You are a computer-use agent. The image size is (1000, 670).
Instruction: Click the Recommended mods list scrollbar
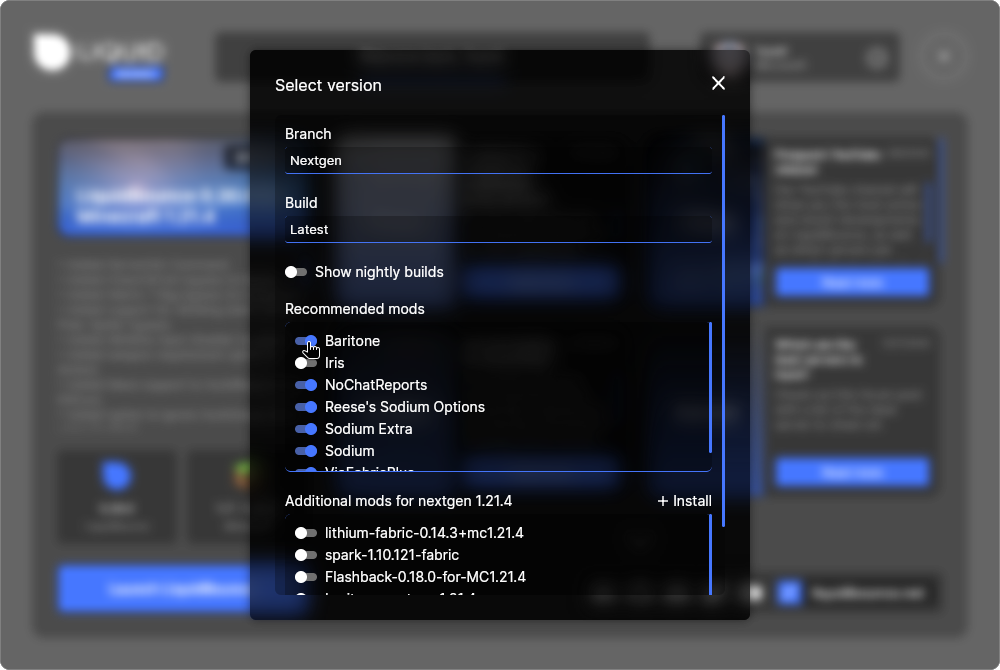point(710,386)
